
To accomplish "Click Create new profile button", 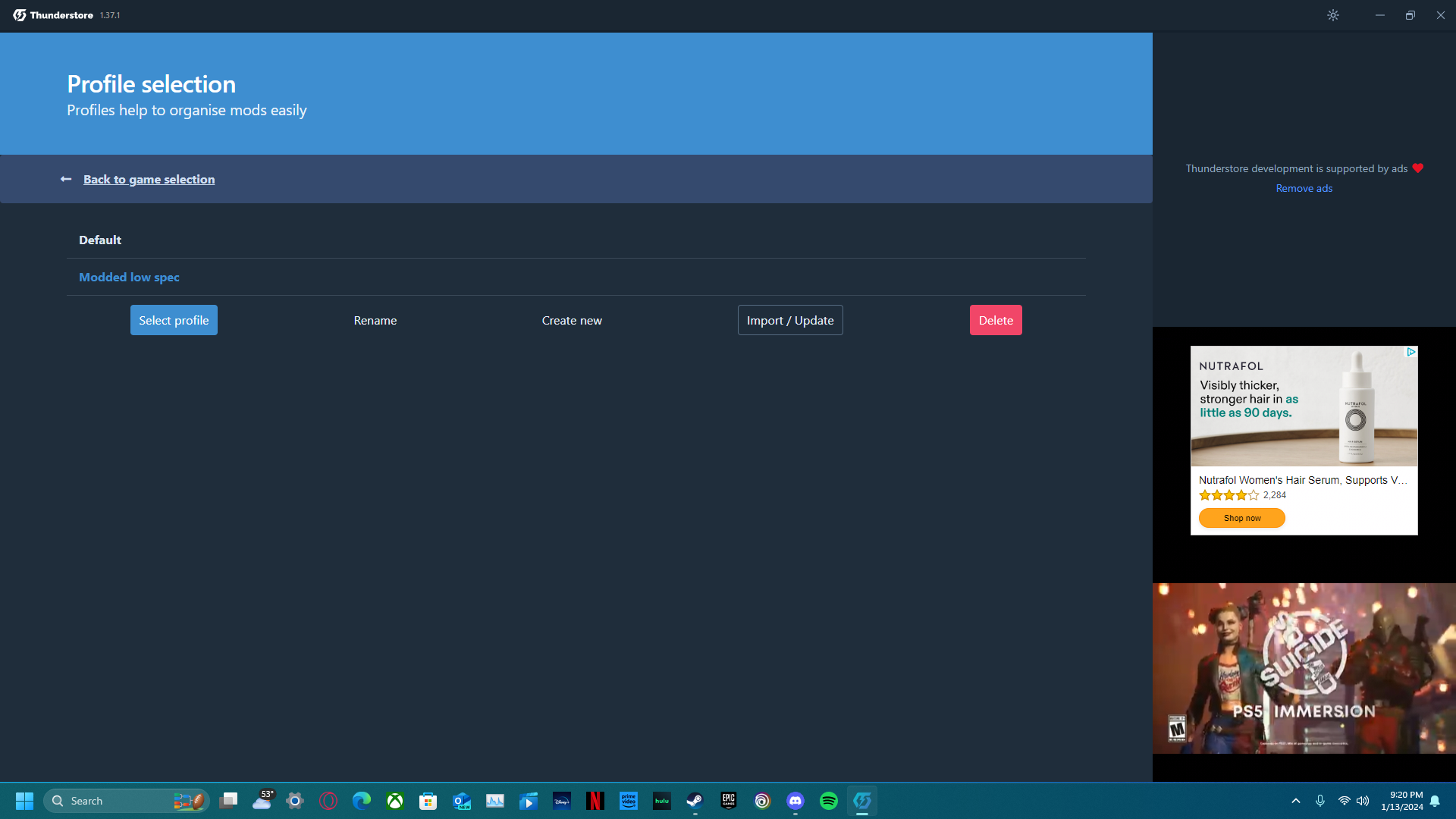I will (572, 320).
